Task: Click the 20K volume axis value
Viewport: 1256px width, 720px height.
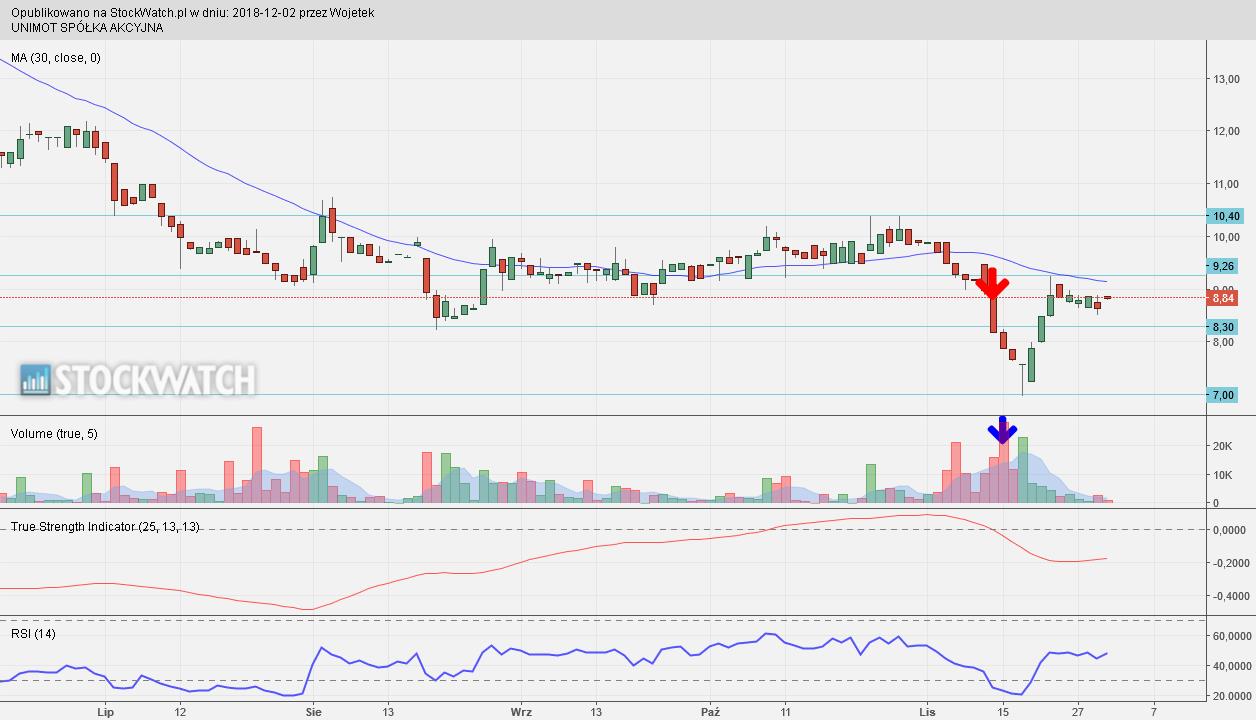Action: pos(1222,447)
